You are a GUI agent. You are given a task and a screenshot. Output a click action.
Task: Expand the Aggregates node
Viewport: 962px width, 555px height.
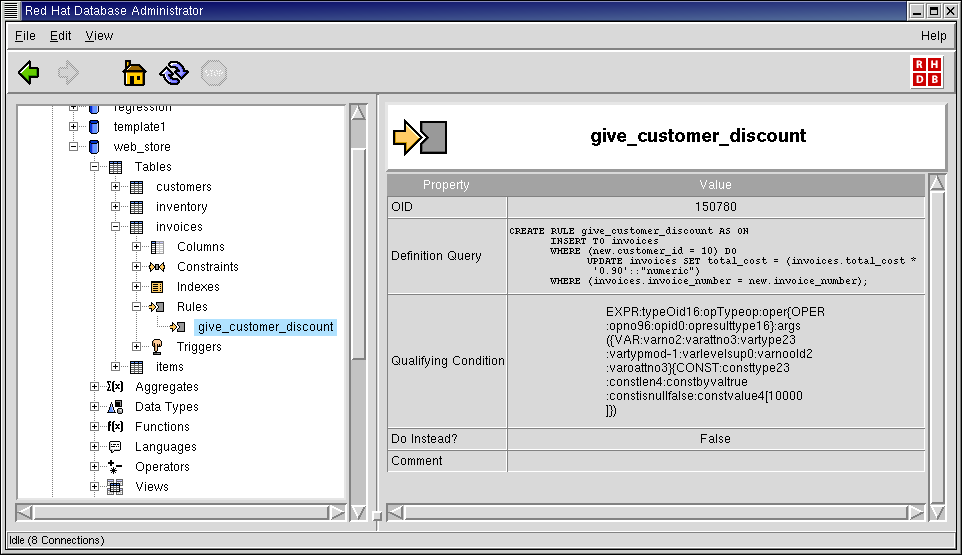click(94, 386)
